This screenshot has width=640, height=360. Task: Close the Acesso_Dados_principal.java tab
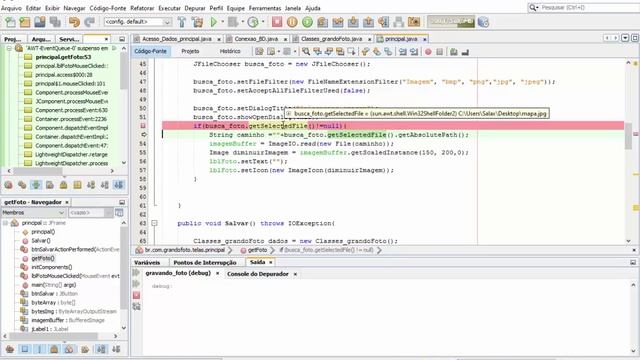tap(219, 39)
